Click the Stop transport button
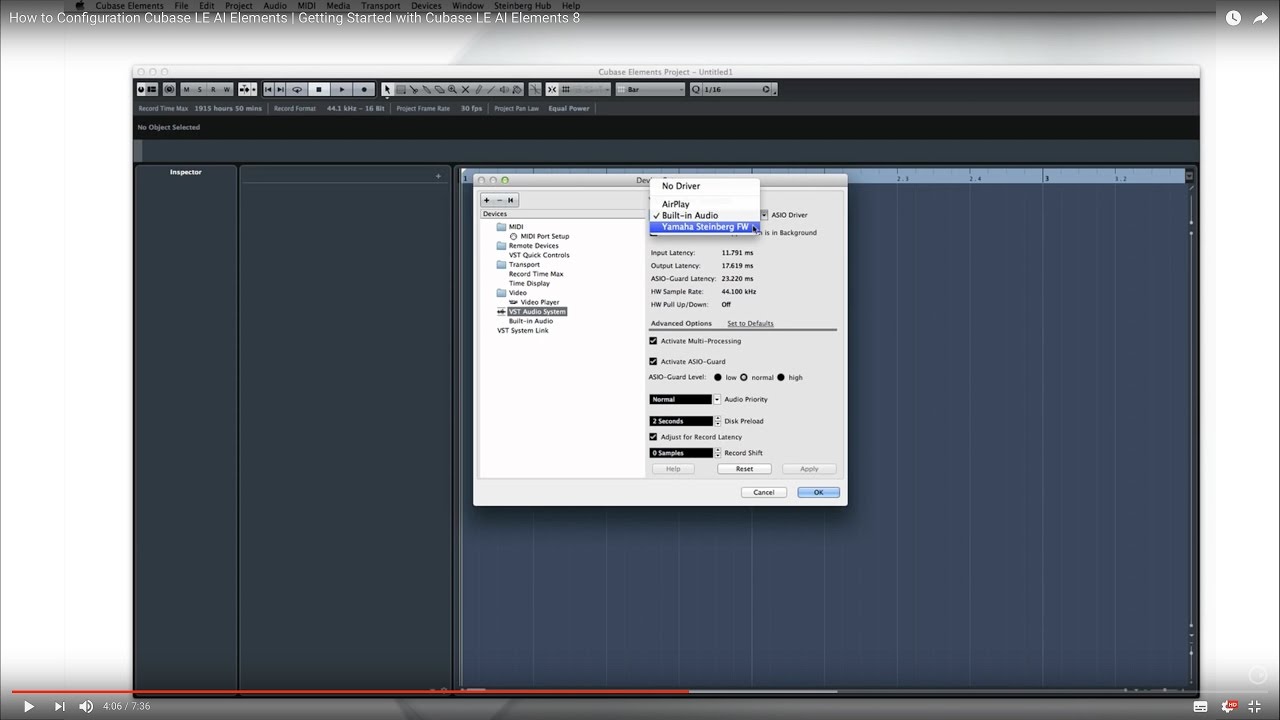The image size is (1280, 720). tap(319, 89)
